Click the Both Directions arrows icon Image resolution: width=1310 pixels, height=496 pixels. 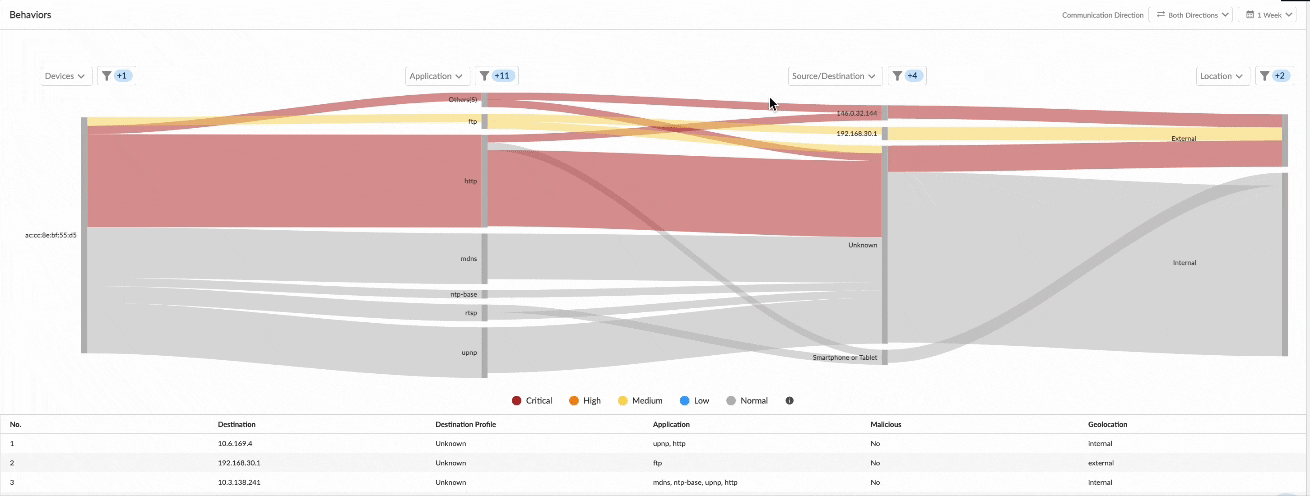[x=1163, y=15]
